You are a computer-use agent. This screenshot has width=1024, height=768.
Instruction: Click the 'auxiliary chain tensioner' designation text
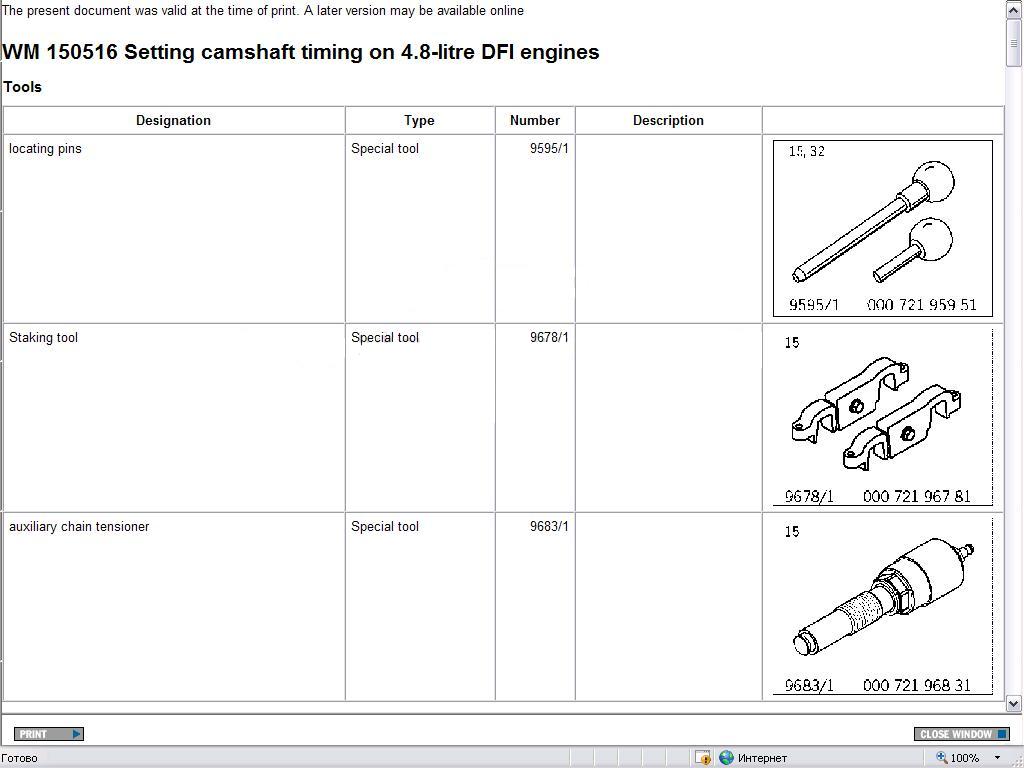79,526
